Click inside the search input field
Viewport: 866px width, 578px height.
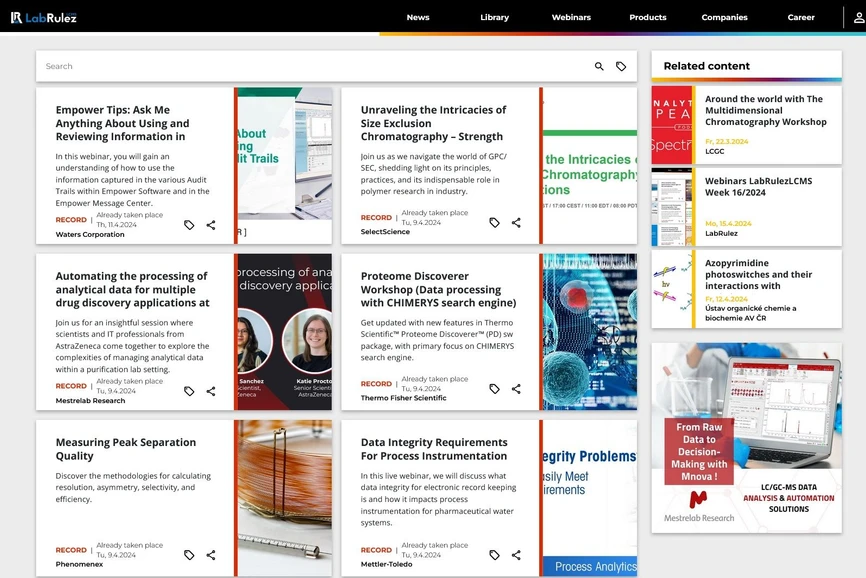(300, 66)
